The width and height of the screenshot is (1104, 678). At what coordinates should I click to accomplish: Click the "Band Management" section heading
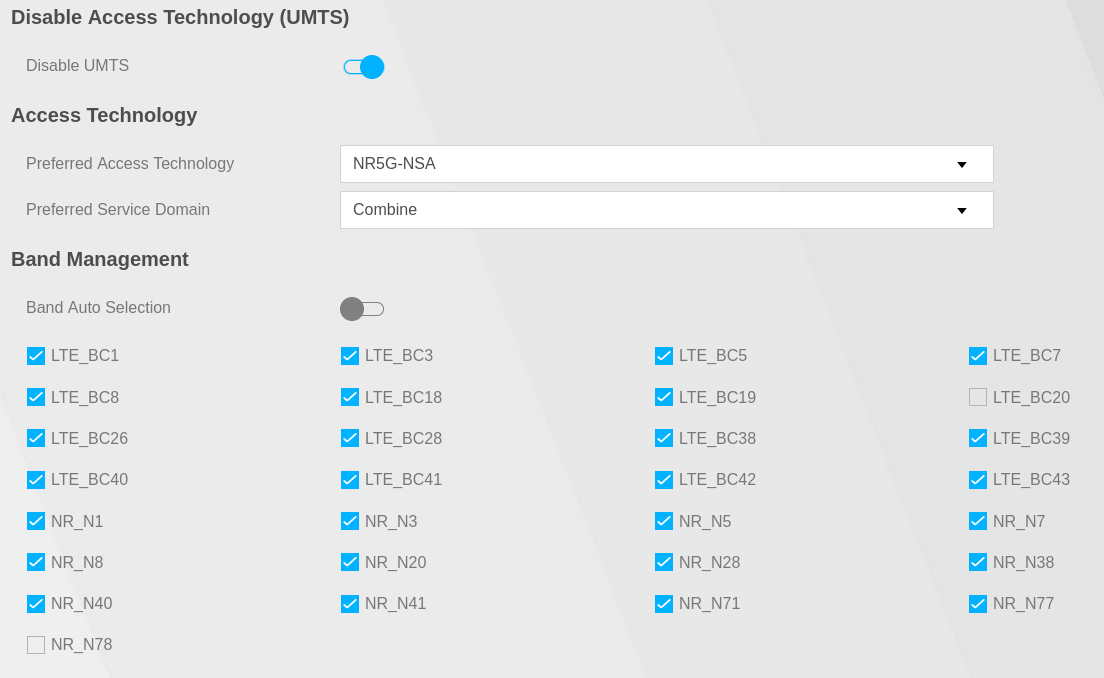click(x=100, y=259)
